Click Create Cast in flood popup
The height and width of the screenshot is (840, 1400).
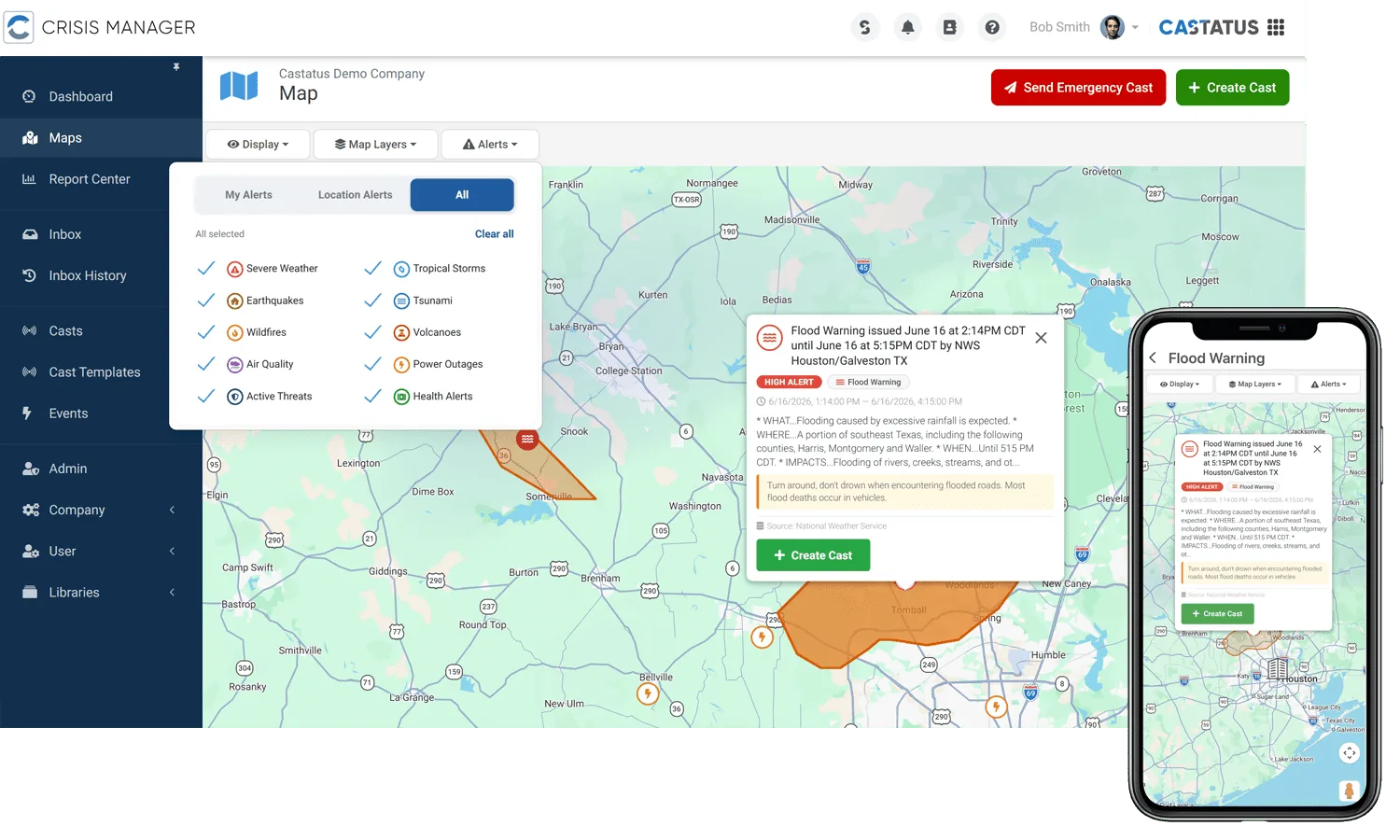[x=813, y=555]
